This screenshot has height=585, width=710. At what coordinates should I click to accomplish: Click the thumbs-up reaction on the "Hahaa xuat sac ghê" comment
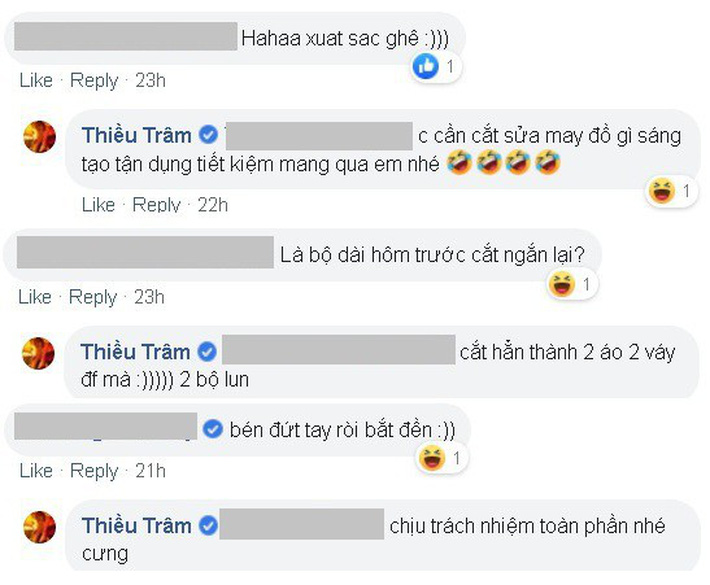[x=426, y=67]
